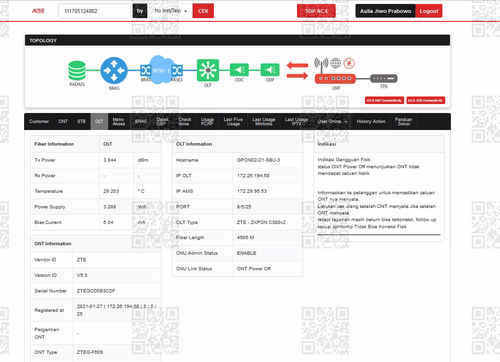Viewport: 500px width, 362px height.
Task: Click the green OLT node icon
Action: (x=208, y=70)
